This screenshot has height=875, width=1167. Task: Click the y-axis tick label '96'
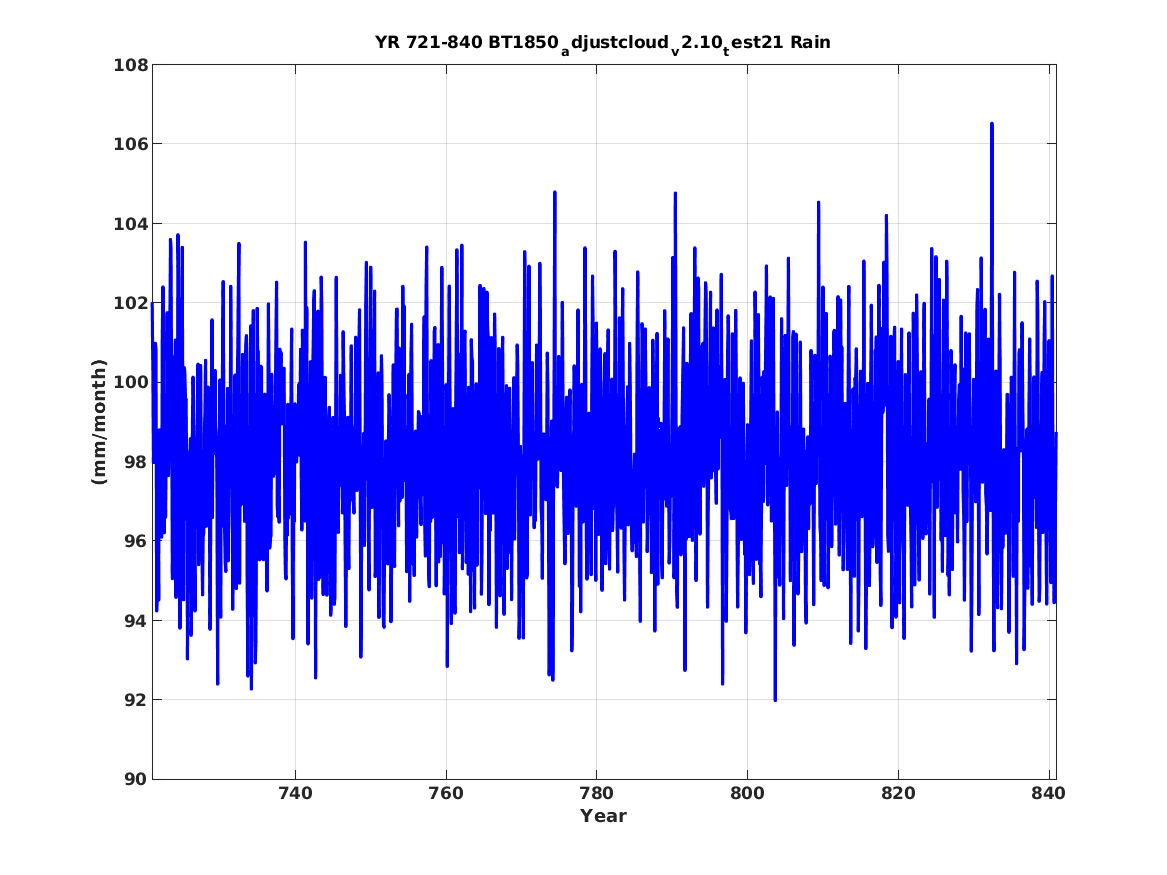tap(135, 541)
